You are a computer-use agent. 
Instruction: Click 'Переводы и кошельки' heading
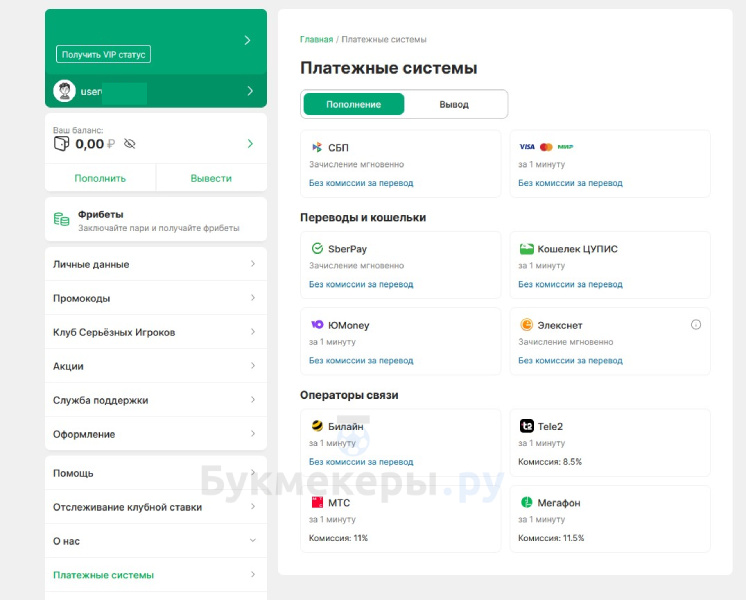point(363,217)
